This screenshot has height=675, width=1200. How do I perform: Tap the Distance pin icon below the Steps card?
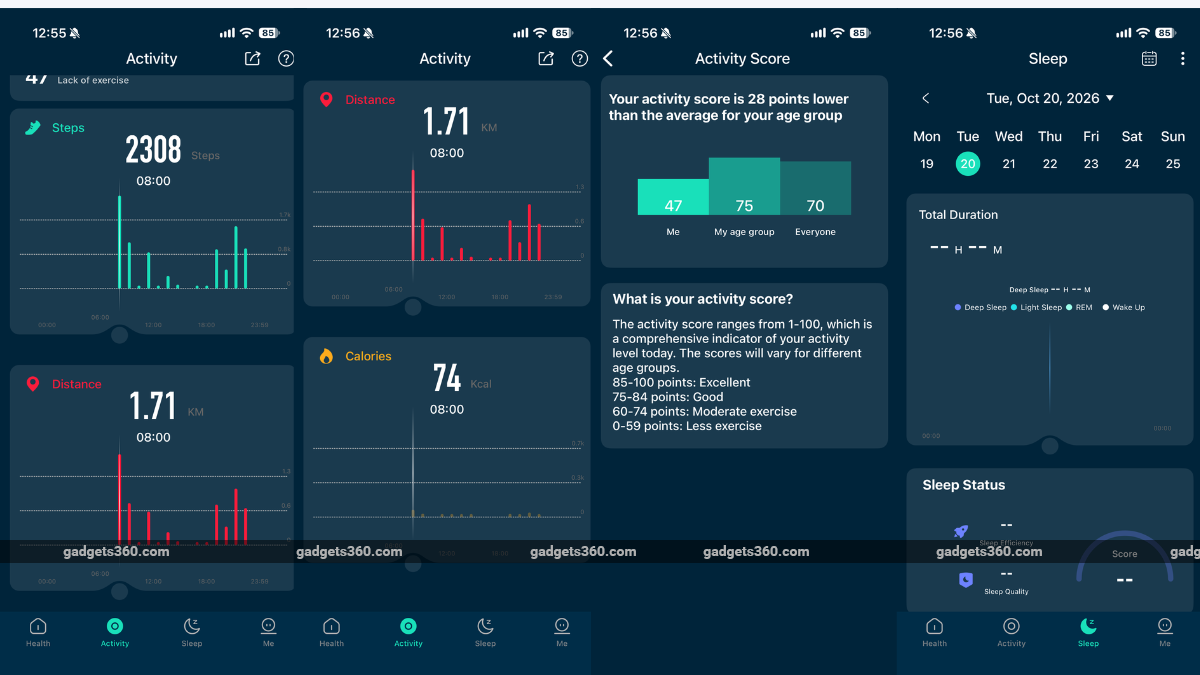click(33, 384)
